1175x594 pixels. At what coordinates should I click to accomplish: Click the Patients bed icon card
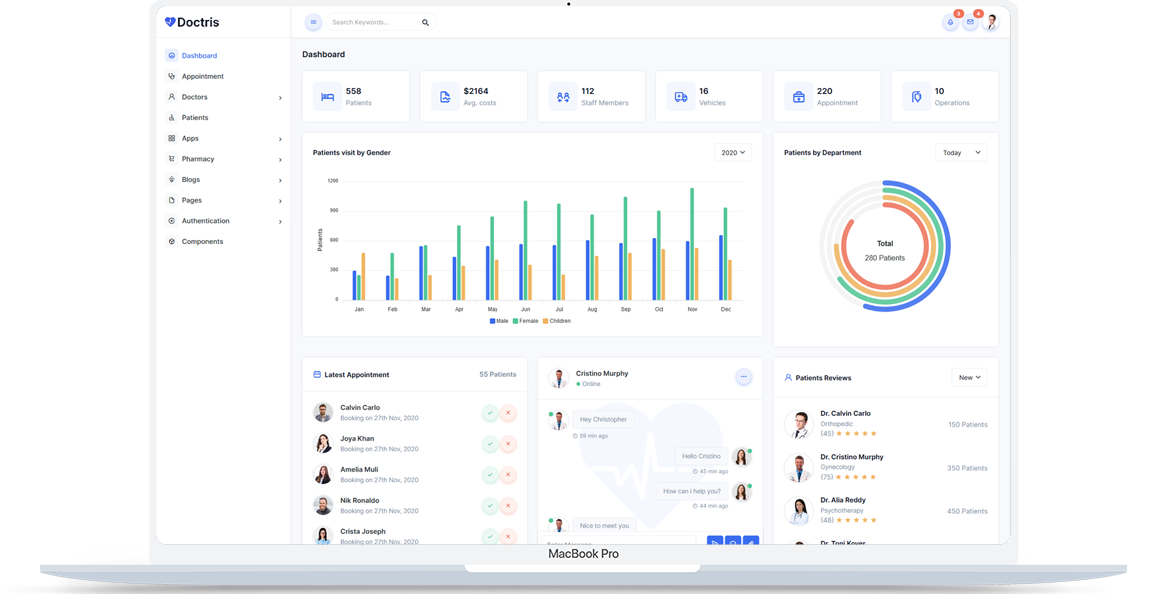[327, 97]
